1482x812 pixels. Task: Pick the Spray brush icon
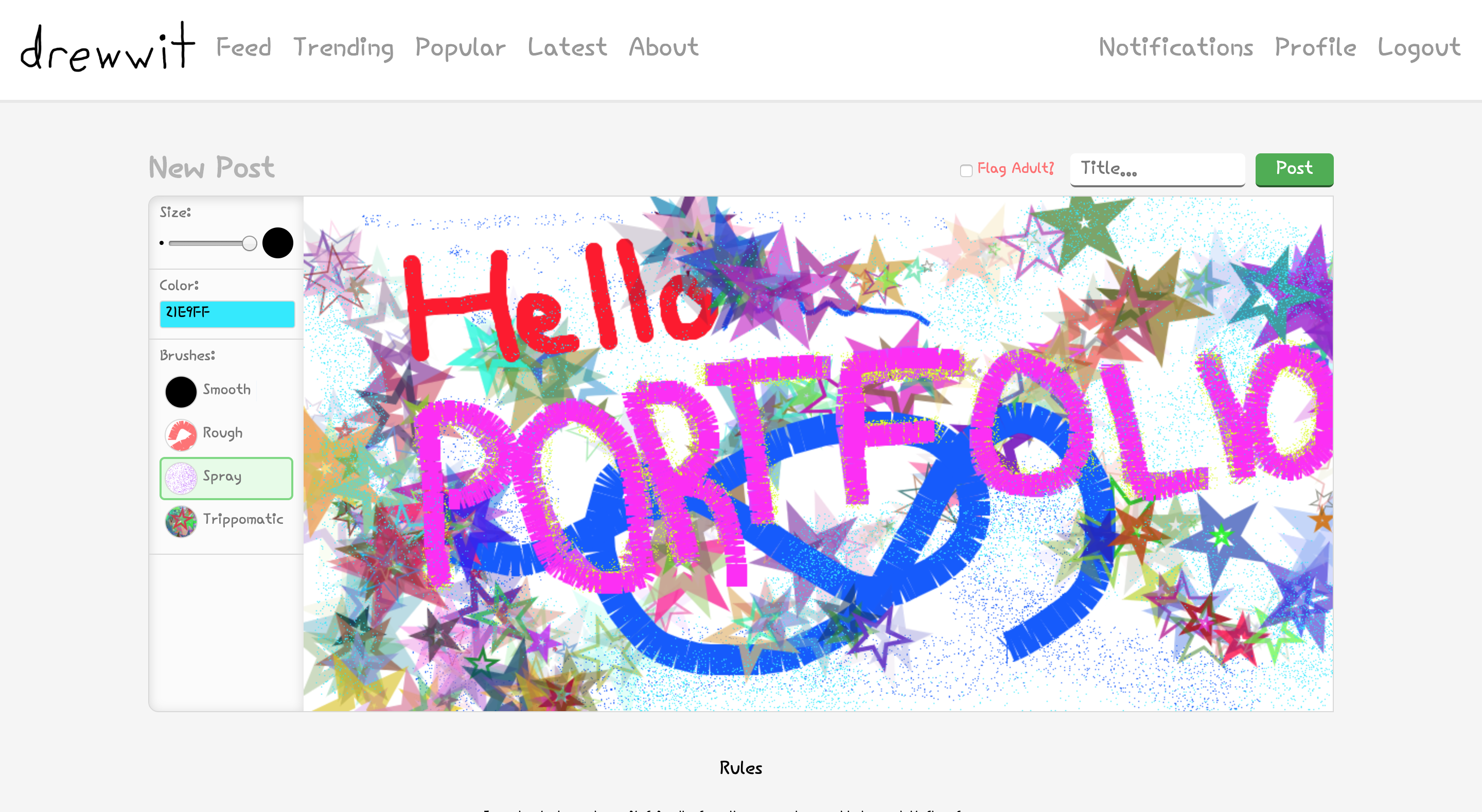click(x=181, y=478)
